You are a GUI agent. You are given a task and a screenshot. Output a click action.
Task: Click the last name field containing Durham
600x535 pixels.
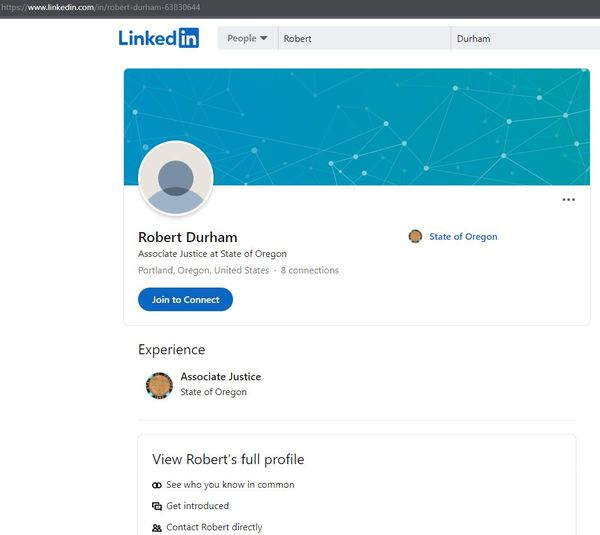(x=526, y=38)
